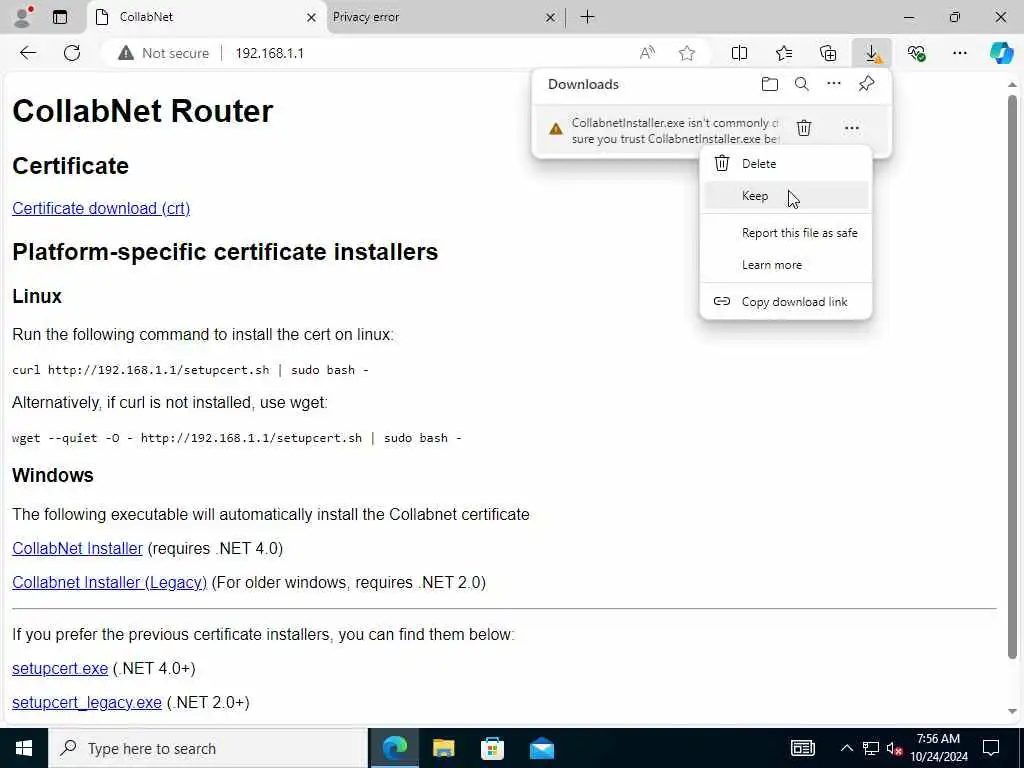This screenshot has height=768, width=1024.
Task: Close the Privacy error tab
Action: coord(551,18)
